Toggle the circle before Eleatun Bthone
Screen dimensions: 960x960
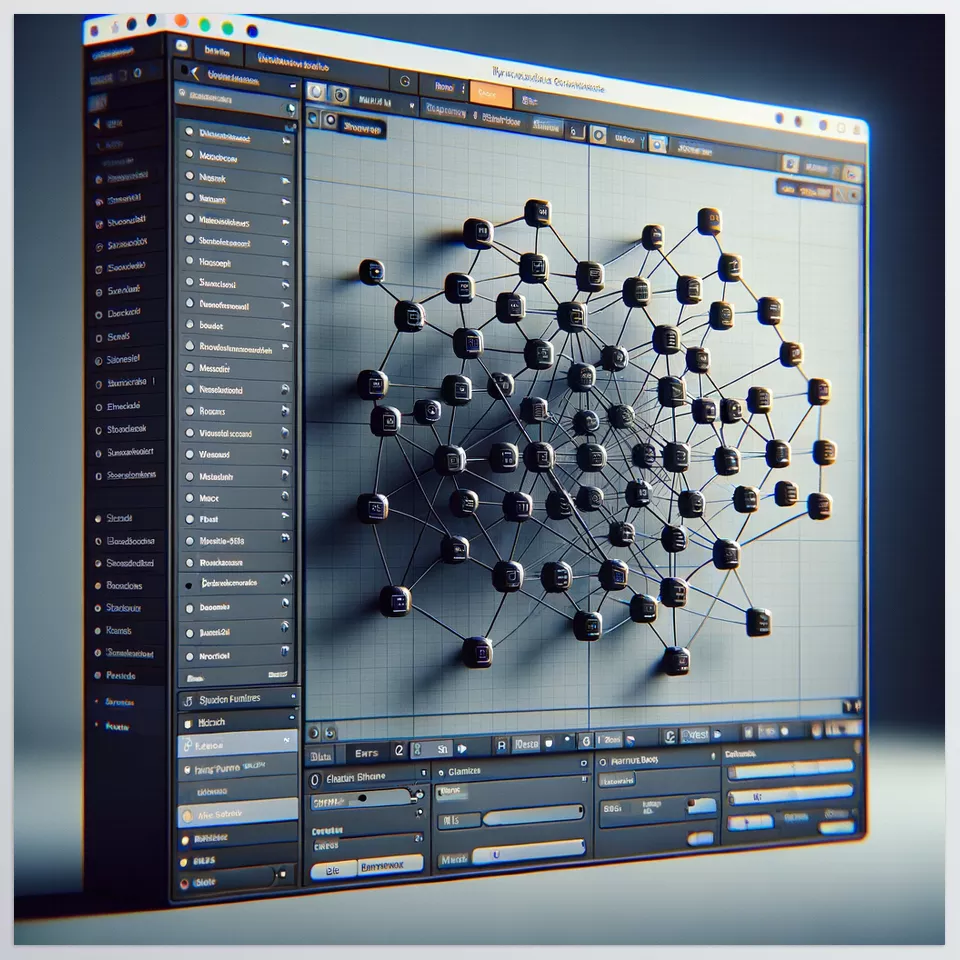315,780
